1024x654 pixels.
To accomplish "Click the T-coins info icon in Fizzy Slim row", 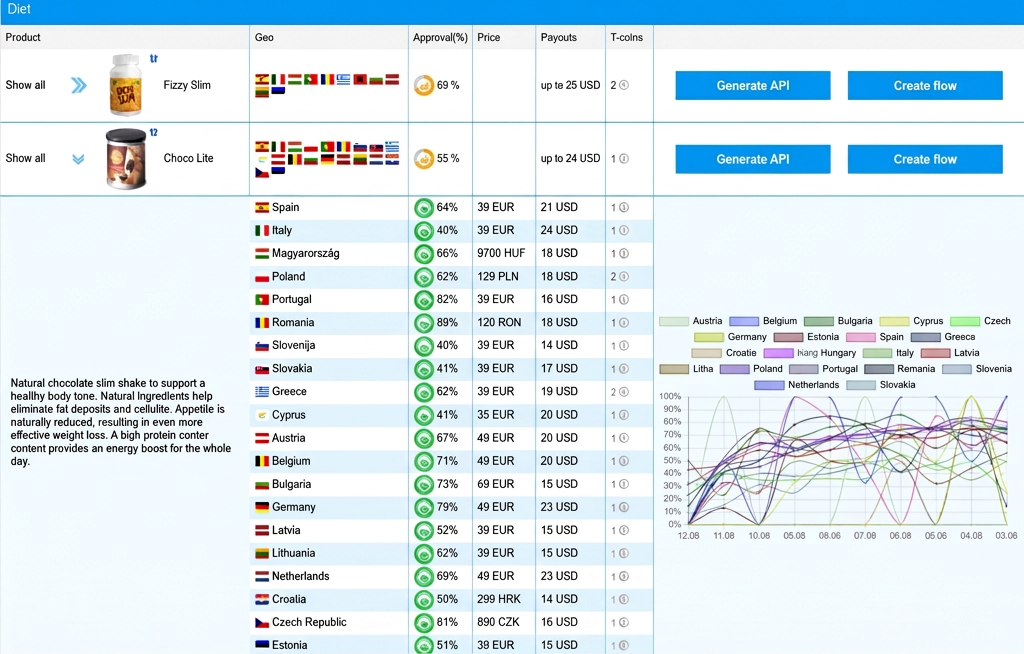I will 624,85.
